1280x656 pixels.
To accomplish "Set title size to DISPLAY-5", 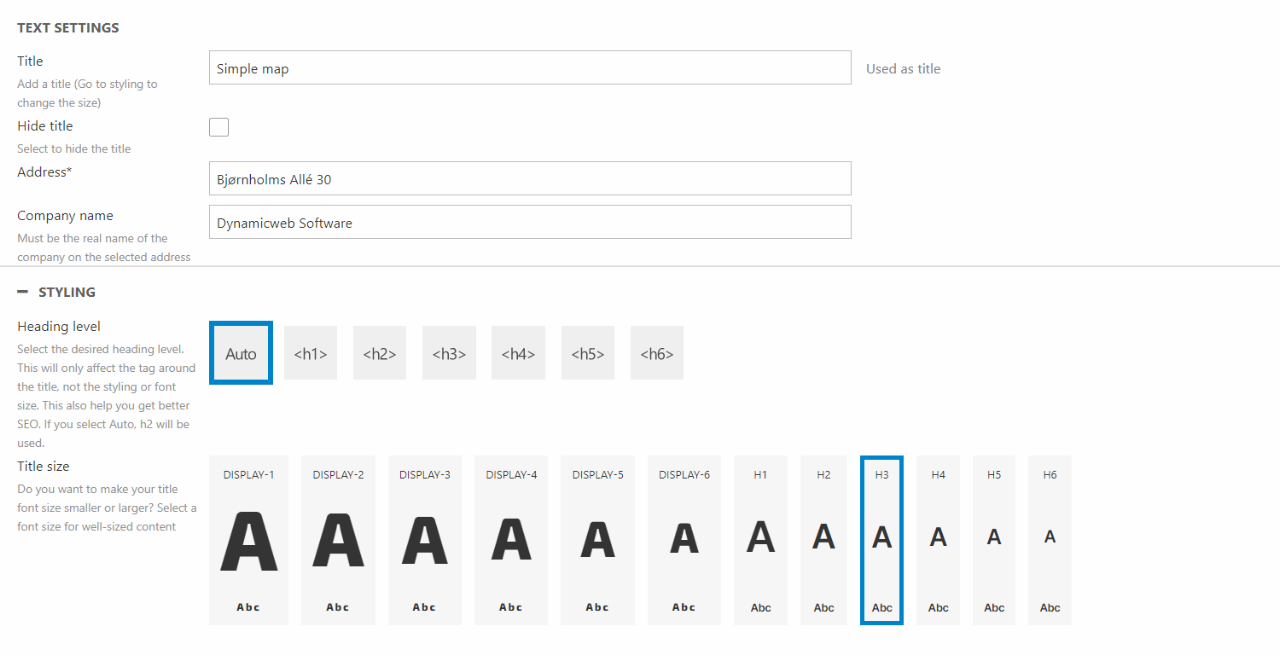I will [x=597, y=540].
